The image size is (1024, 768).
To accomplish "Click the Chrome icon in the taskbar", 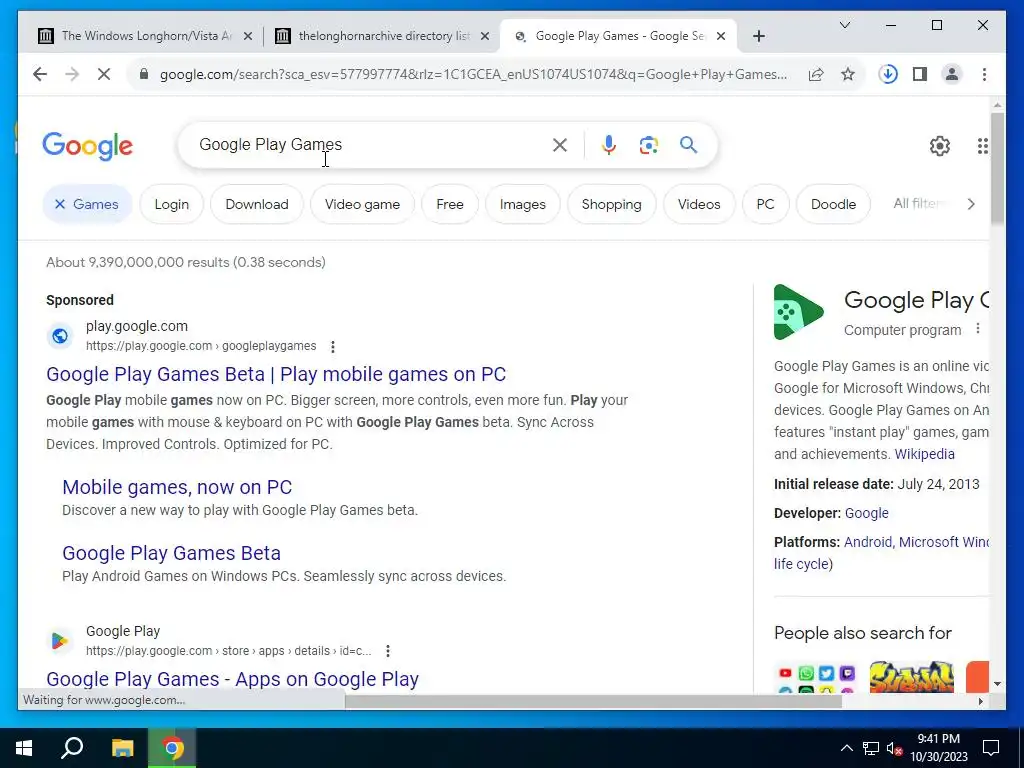I will pos(172,748).
